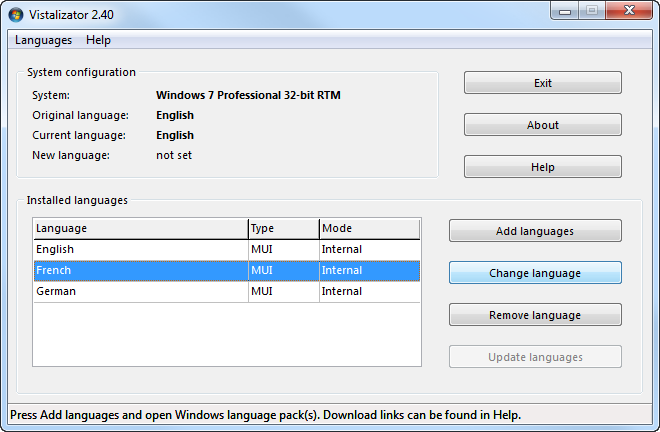Sort by the Mode column header
The height and width of the screenshot is (432, 660).
tap(369, 229)
